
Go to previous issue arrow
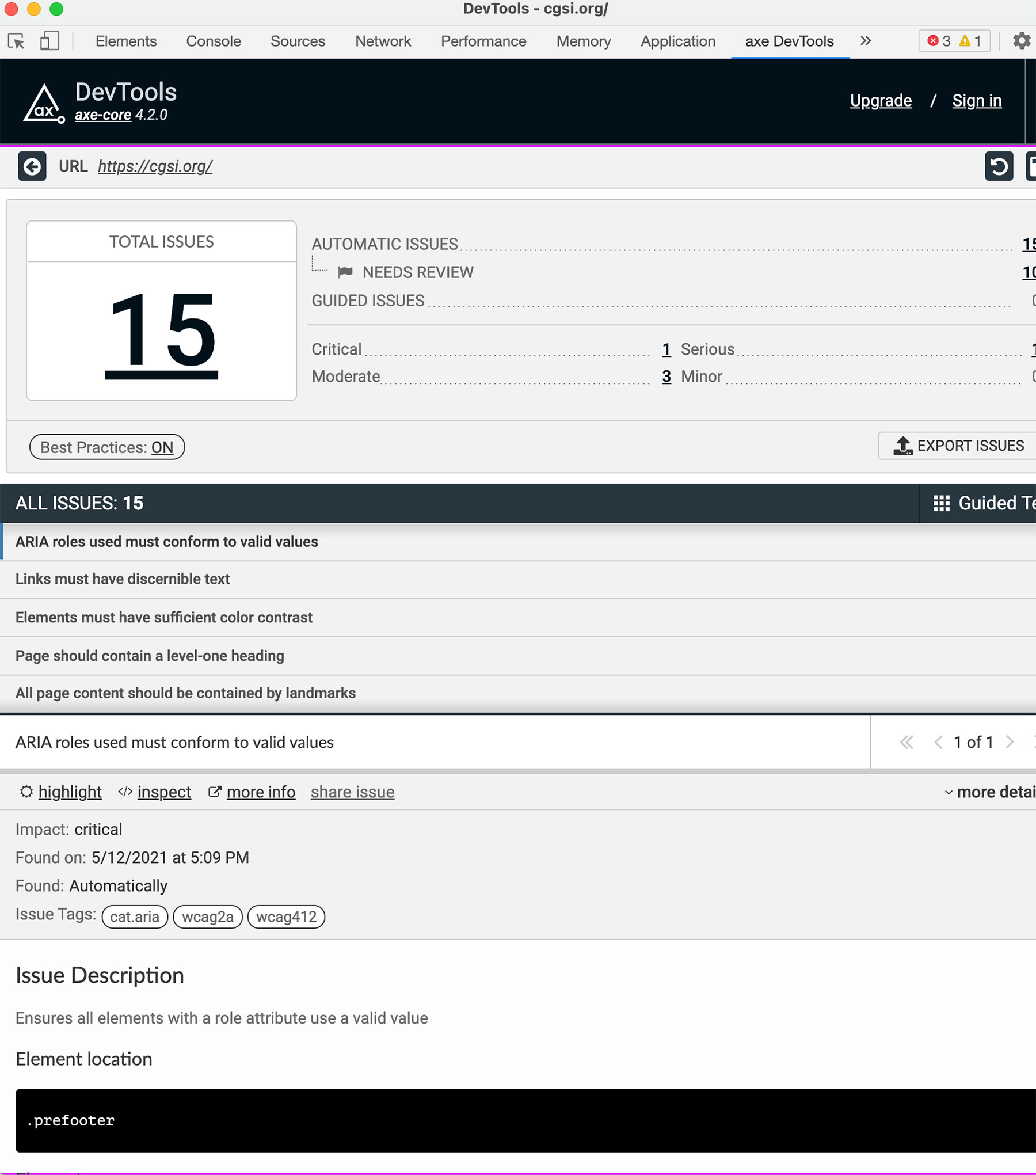938,742
